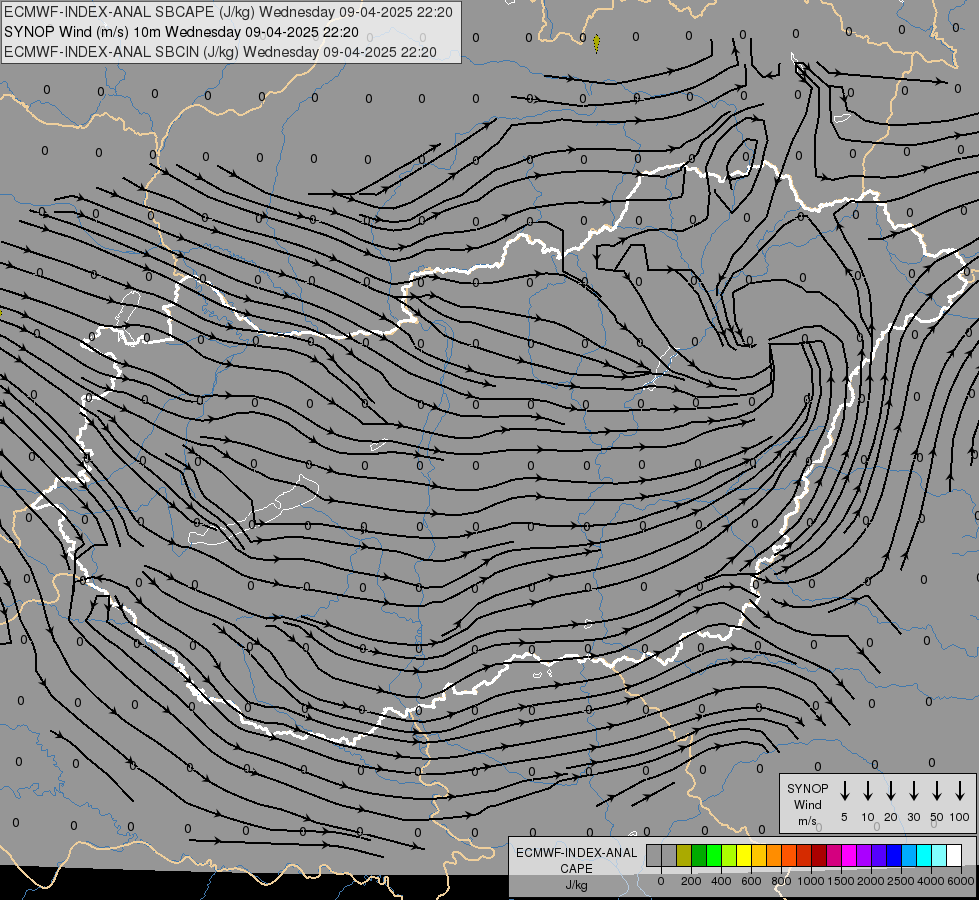Click the 6000 tick label on CAPE scale
This screenshot has height=900, width=979.
coord(960,881)
